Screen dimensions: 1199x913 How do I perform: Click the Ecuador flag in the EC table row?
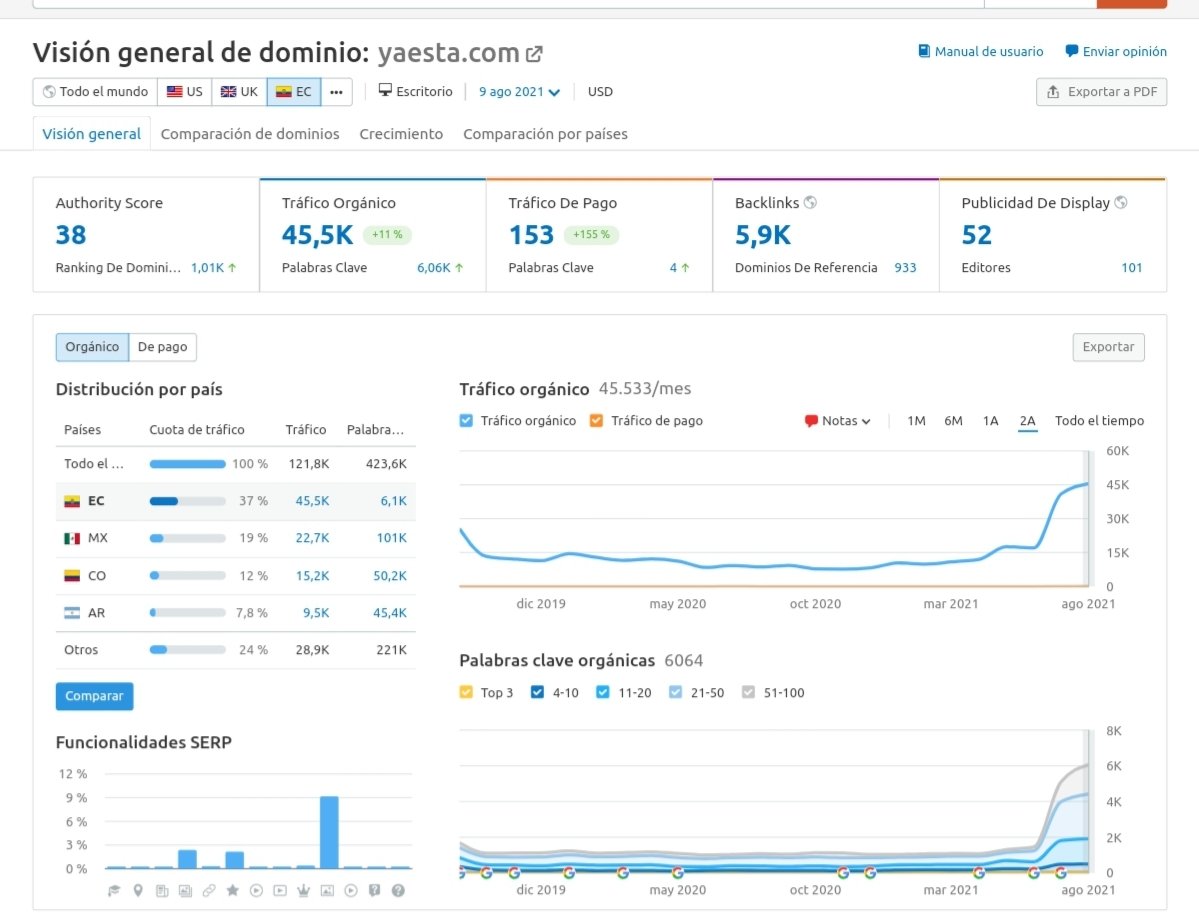pos(72,502)
